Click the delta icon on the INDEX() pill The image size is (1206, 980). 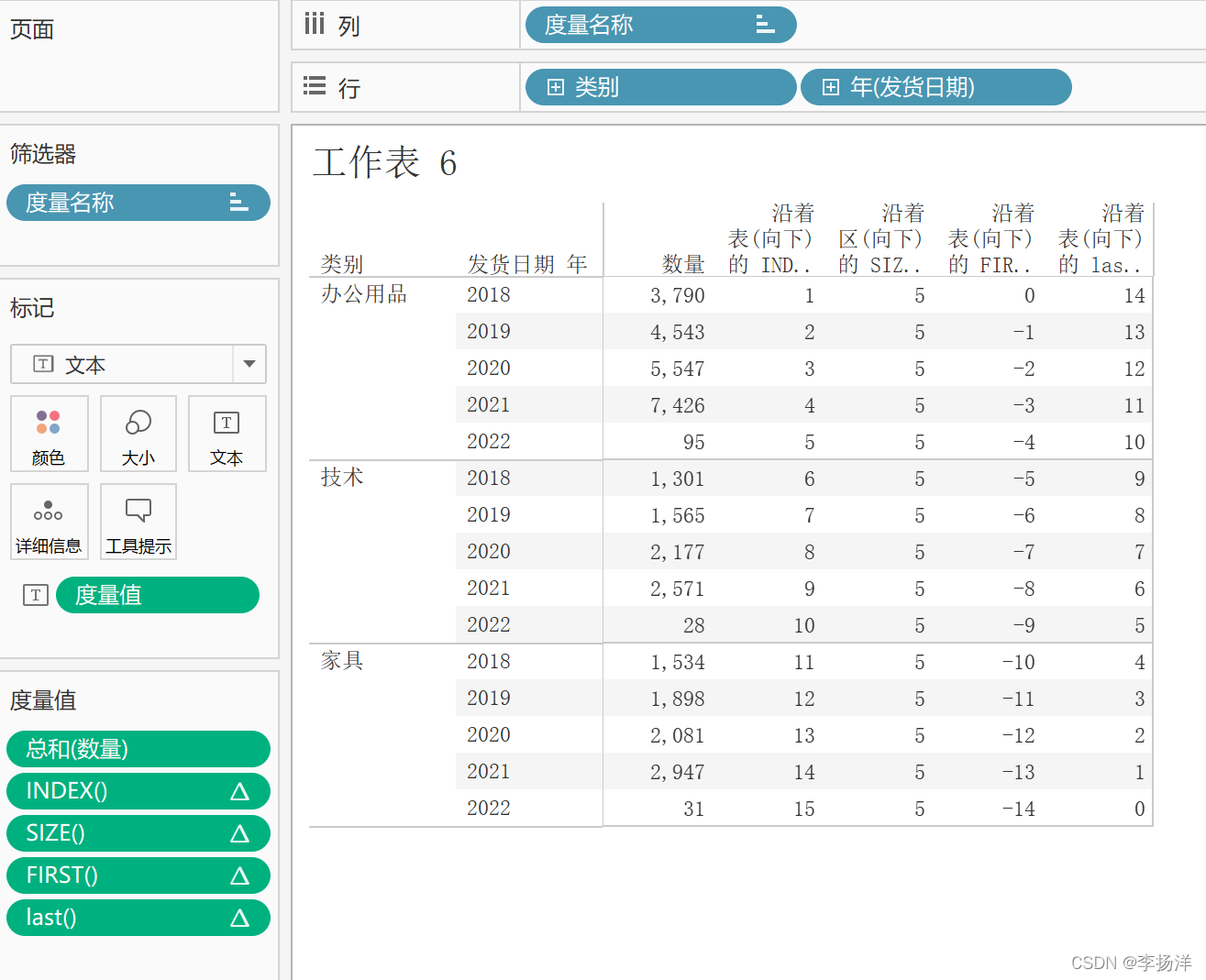pos(239,791)
